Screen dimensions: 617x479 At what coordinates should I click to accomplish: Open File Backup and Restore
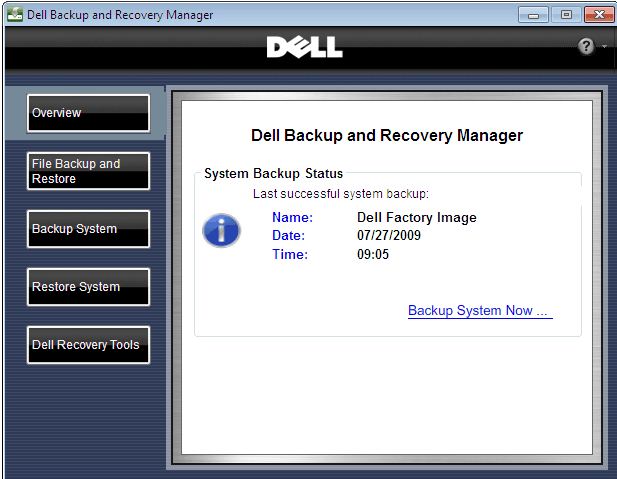coord(88,171)
